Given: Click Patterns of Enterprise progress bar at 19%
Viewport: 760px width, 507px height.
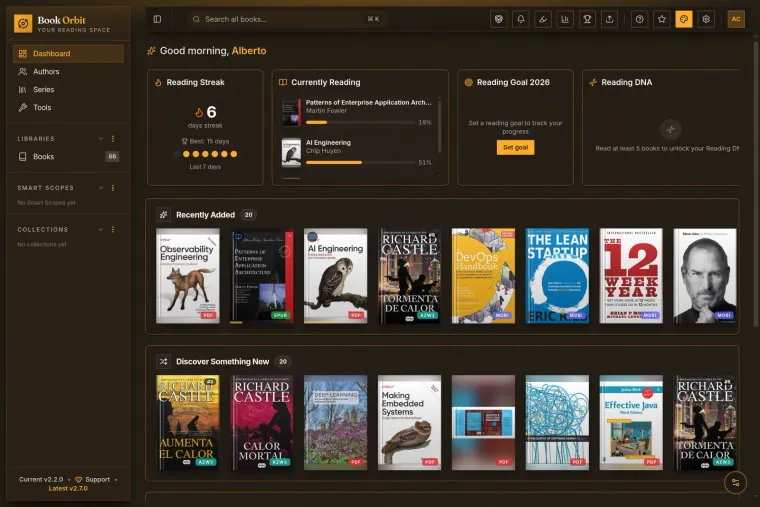Looking at the screenshot, I should [x=360, y=123].
